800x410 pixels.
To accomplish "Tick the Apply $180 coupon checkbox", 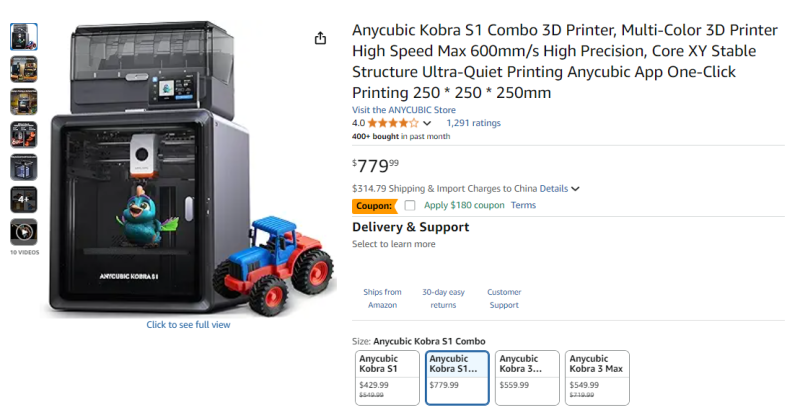I will (410, 206).
